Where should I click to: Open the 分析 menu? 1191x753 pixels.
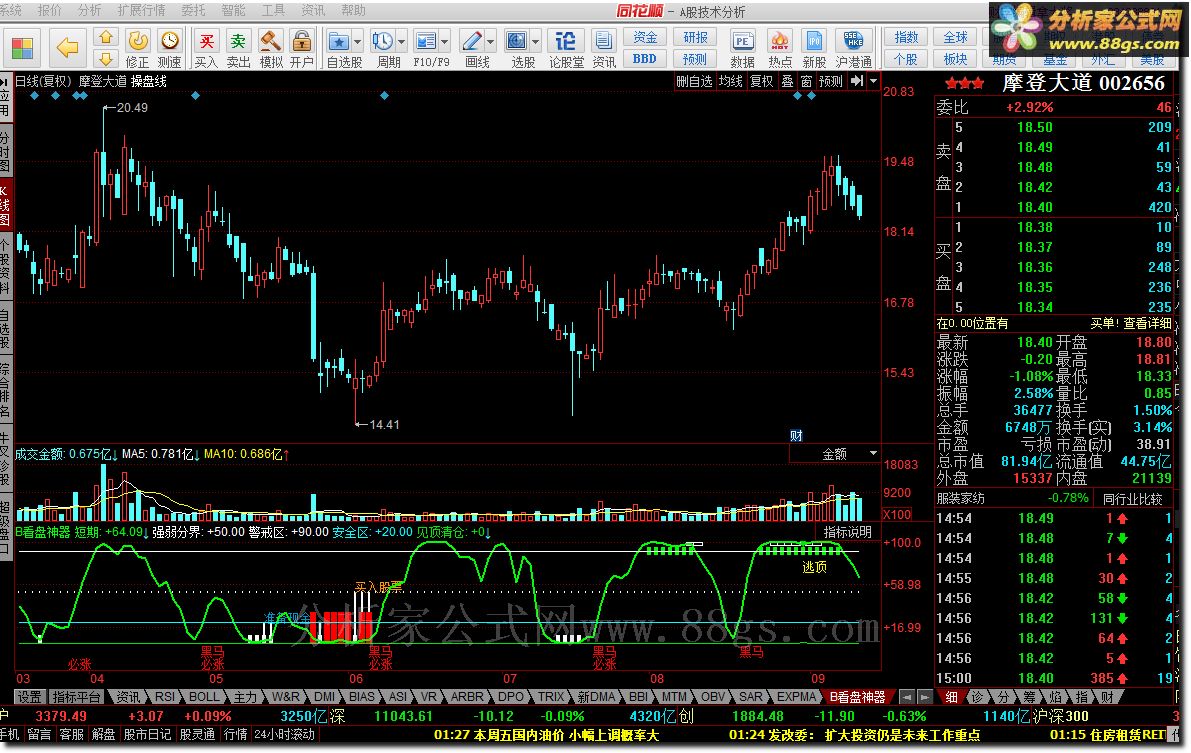coord(89,11)
